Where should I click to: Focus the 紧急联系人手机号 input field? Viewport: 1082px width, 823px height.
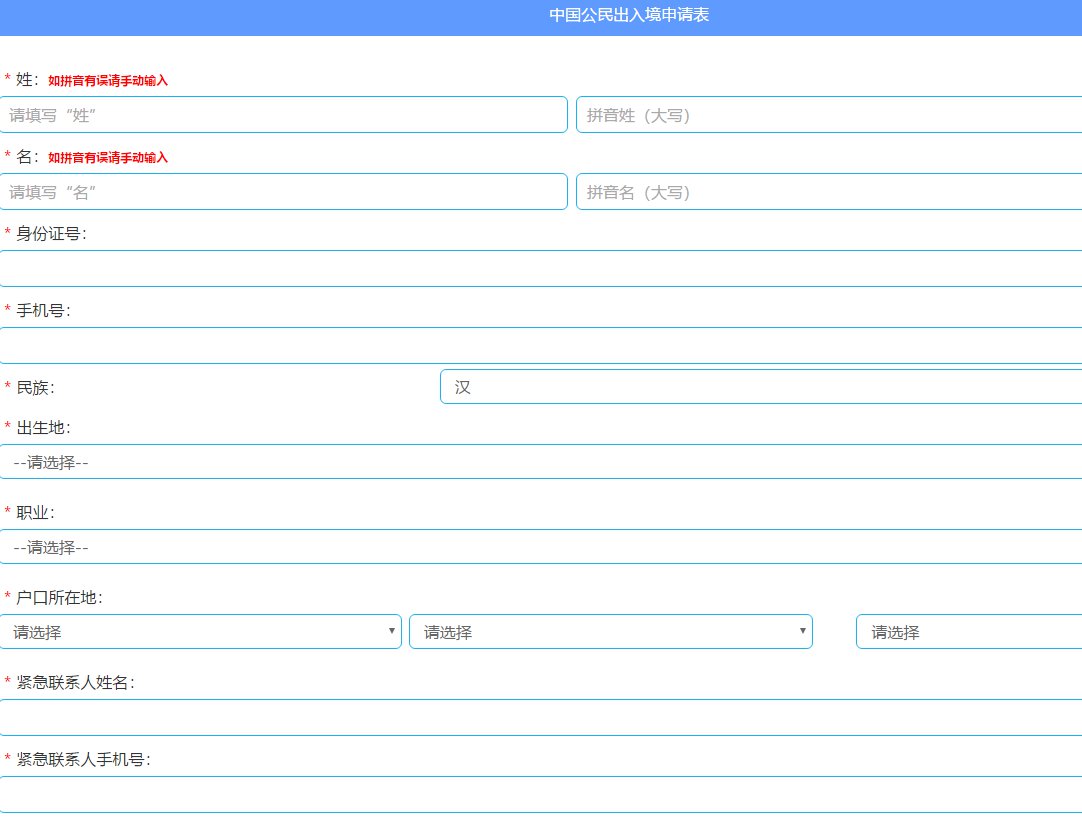click(x=540, y=795)
